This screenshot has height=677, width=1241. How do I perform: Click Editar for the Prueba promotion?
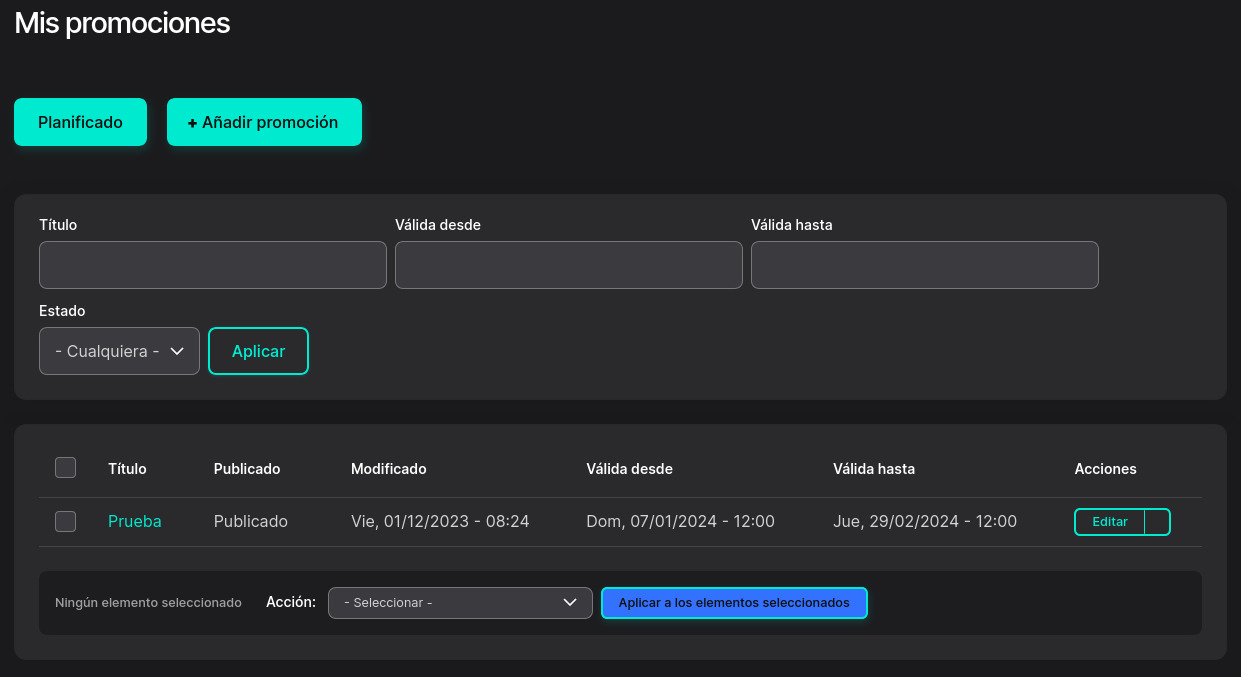pos(1109,522)
